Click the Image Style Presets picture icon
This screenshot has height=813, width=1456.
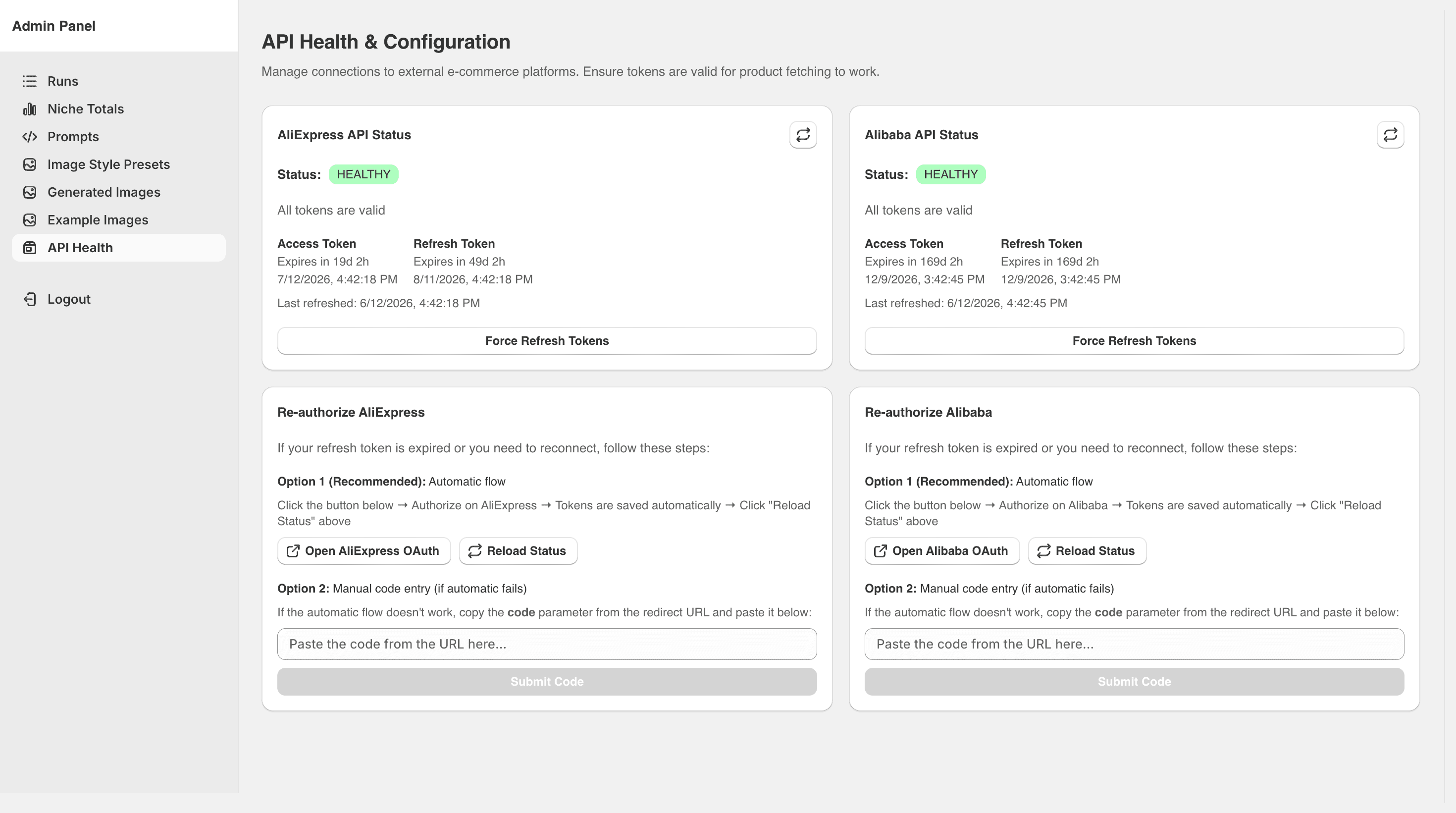coord(29,164)
